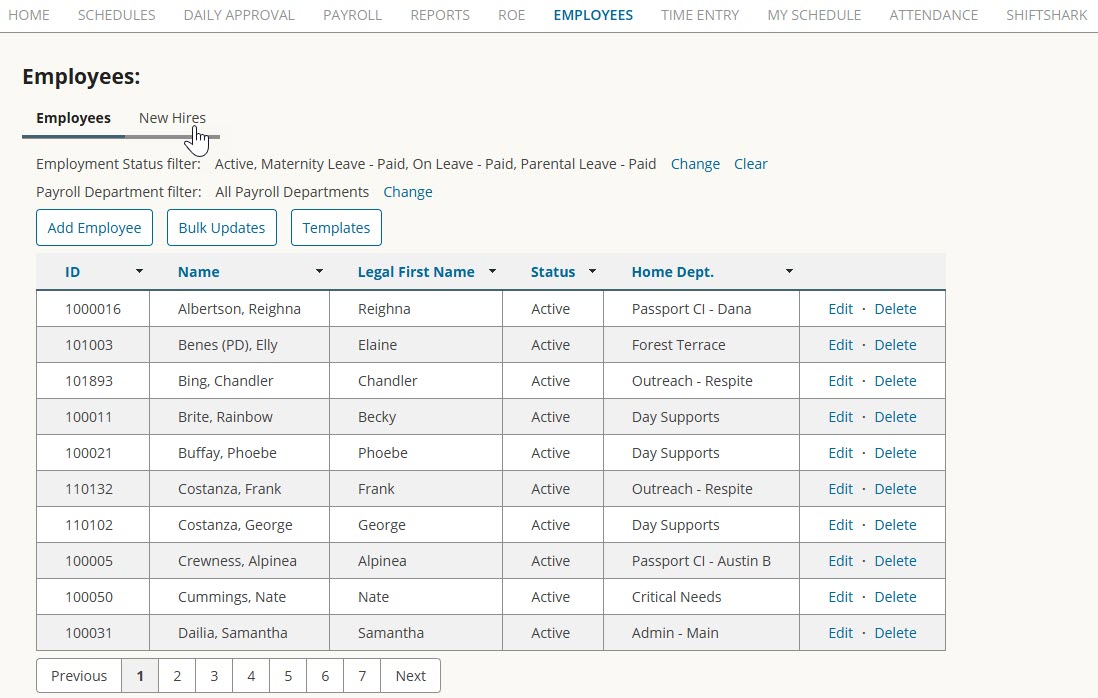The image size is (1098, 698).
Task: Open Bulk Updates
Action: tap(222, 228)
